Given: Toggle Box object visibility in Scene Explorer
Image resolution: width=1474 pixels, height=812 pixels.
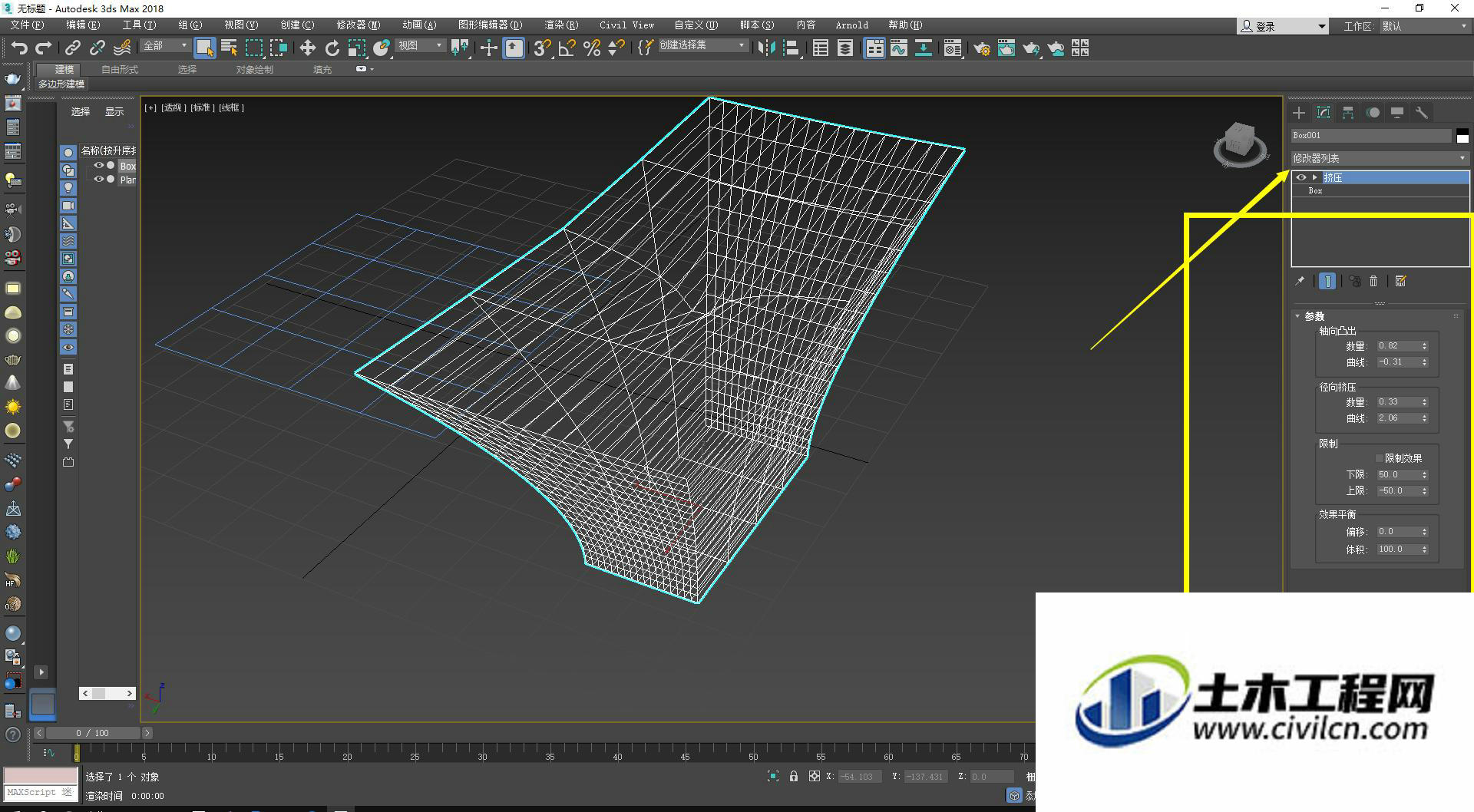Looking at the screenshot, I should pyautogui.click(x=98, y=165).
